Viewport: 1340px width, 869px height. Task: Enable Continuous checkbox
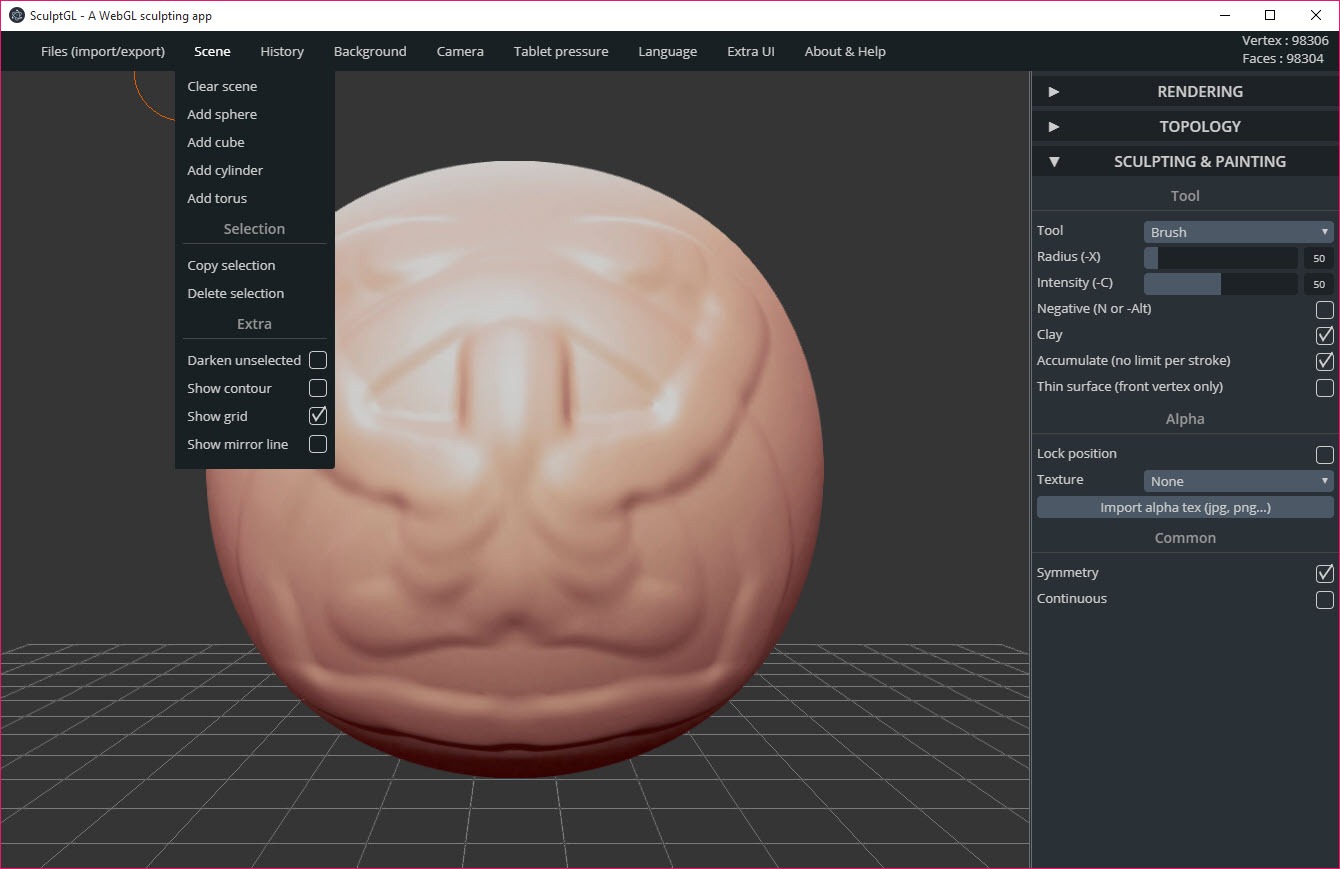click(x=1324, y=599)
